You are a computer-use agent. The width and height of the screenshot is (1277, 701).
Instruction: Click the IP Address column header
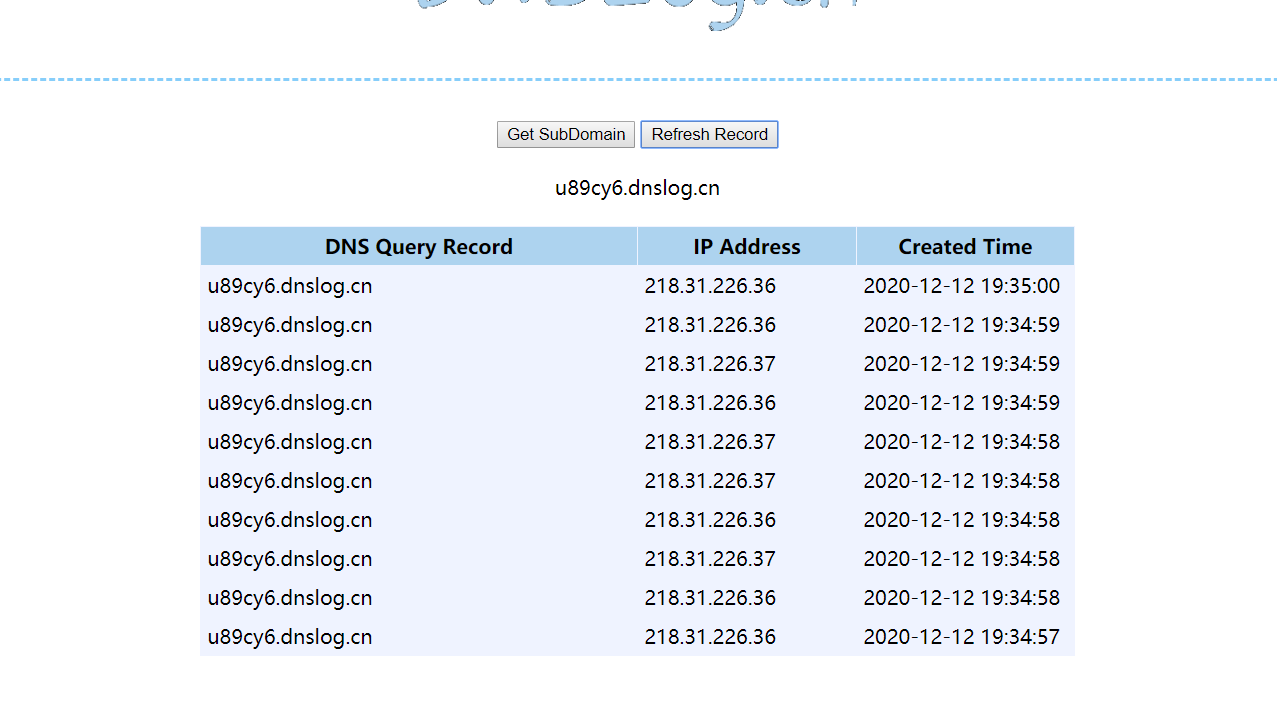746,247
